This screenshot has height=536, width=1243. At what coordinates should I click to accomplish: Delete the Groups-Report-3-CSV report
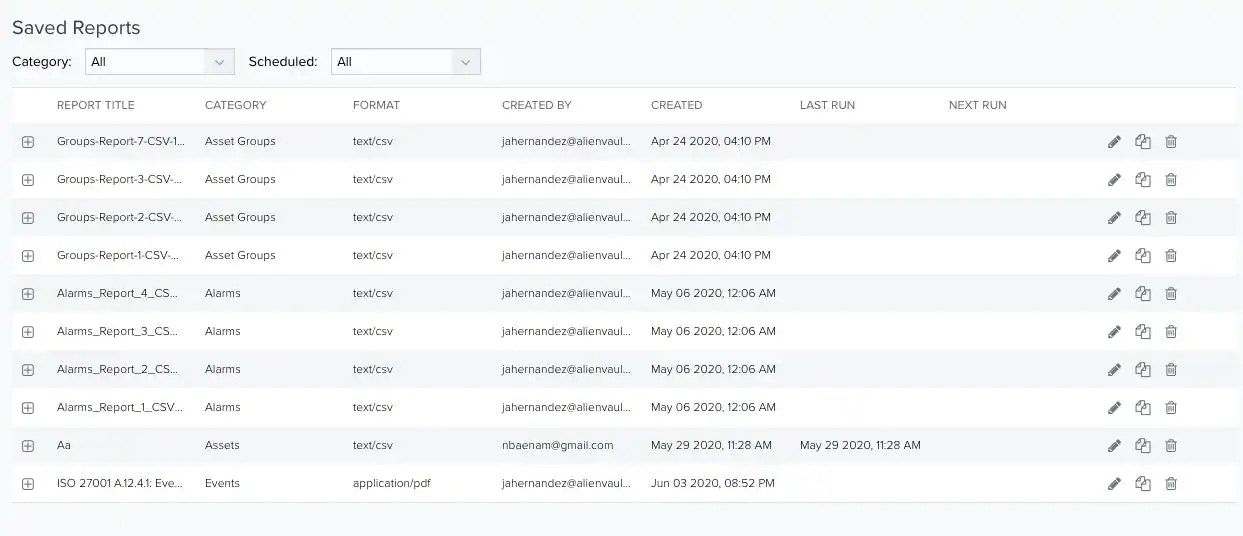[x=1171, y=180]
